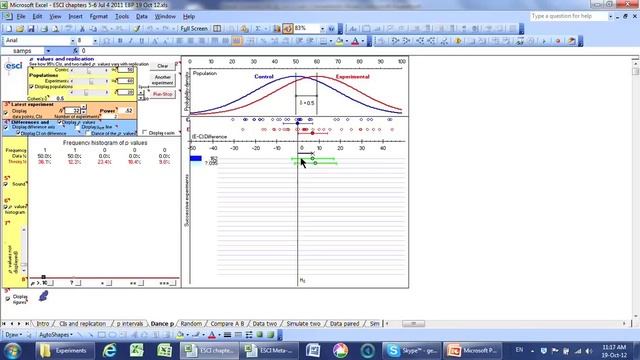
Task: Open the Fill Color dropdown arrow
Action: point(347,41)
